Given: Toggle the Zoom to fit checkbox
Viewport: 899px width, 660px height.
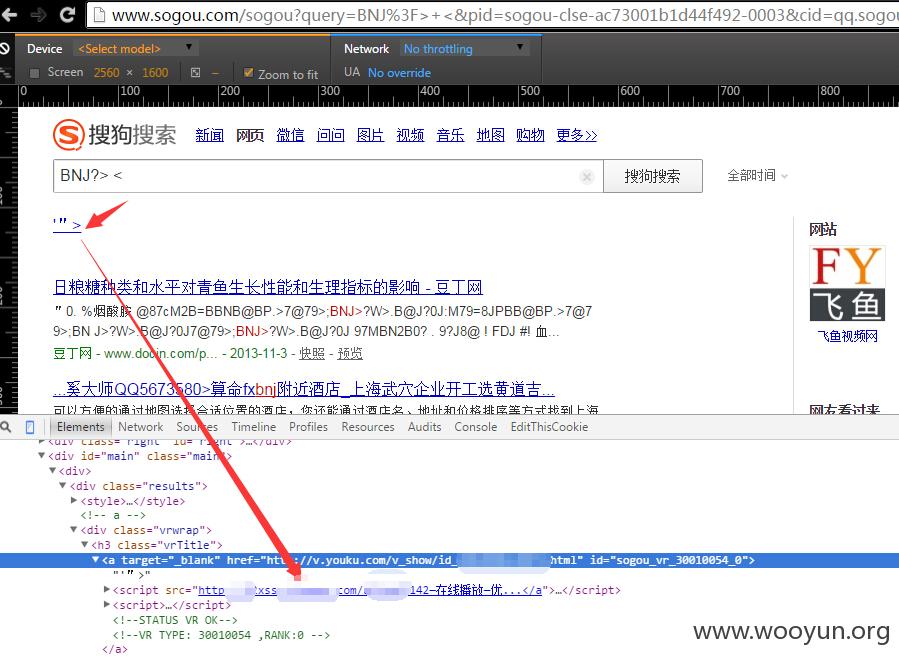Looking at the screenshot, I should [248, 73].
